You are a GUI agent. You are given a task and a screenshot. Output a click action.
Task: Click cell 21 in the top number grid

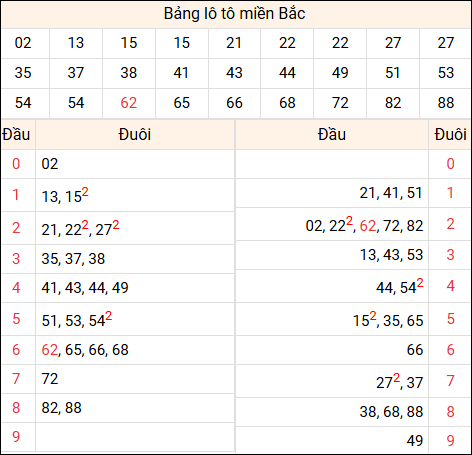pyautogui.click(x=234, y=43)
